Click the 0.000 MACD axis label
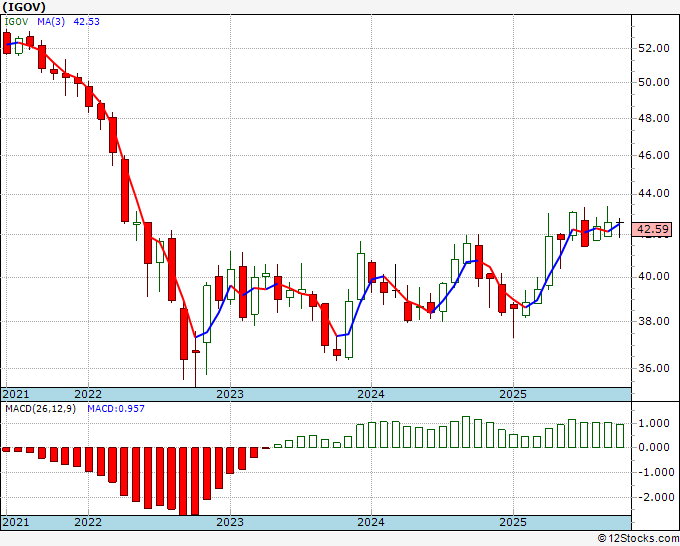Image resolution: width=680 pixels, height=546 pixels. pyautogui.click(x=654, y=448)
